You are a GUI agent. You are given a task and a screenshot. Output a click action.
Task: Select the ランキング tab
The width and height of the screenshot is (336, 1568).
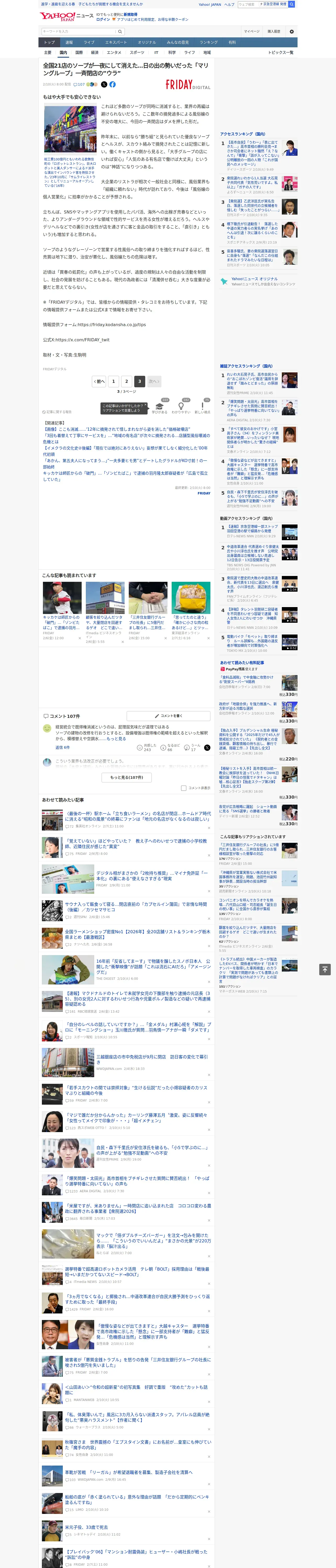tap(209, 42)
